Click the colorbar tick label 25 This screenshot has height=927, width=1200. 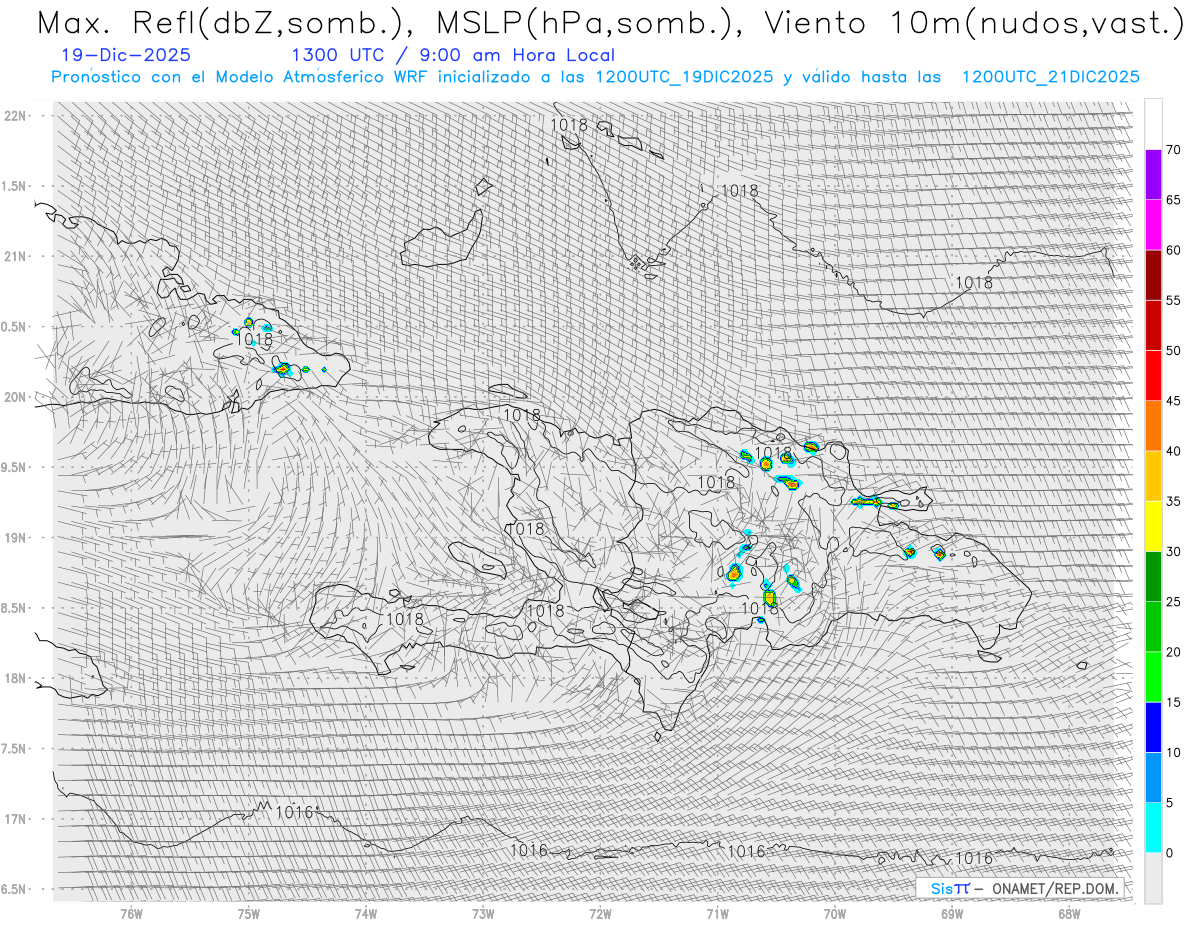(1173, 601)
